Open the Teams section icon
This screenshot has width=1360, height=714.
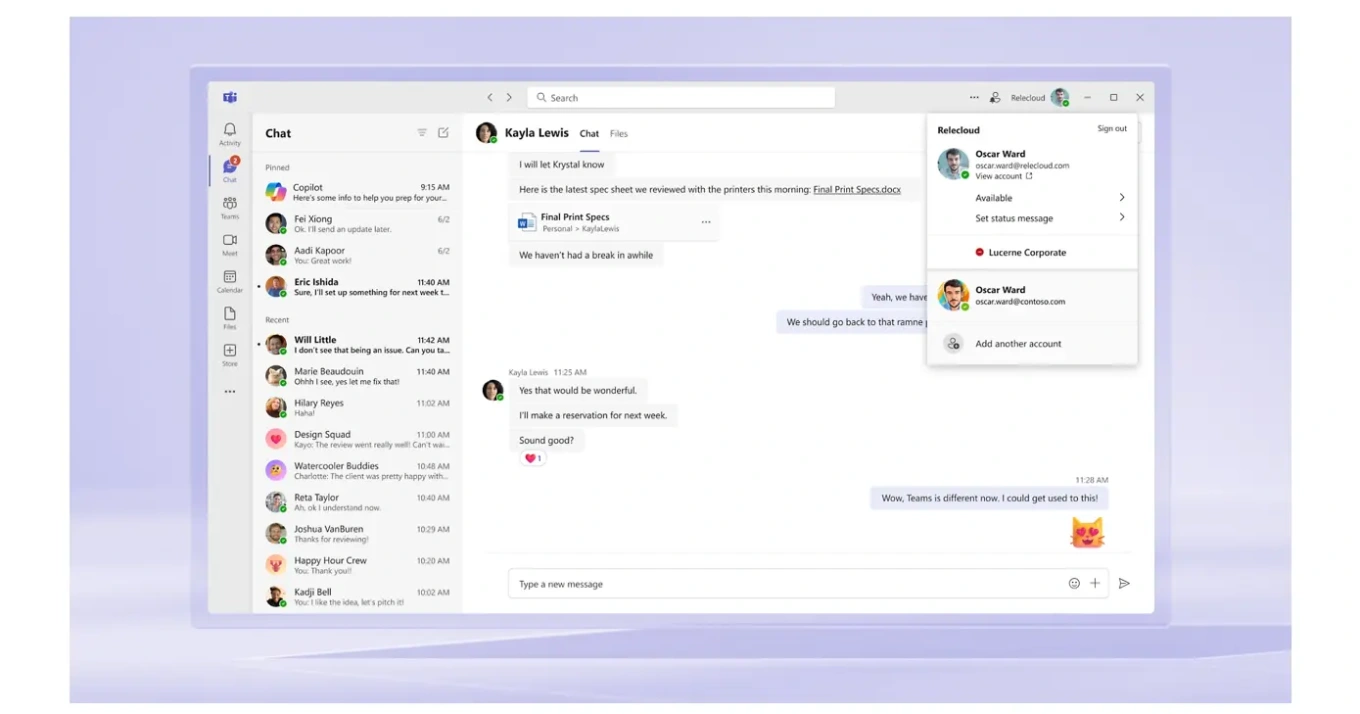(230, 207)
